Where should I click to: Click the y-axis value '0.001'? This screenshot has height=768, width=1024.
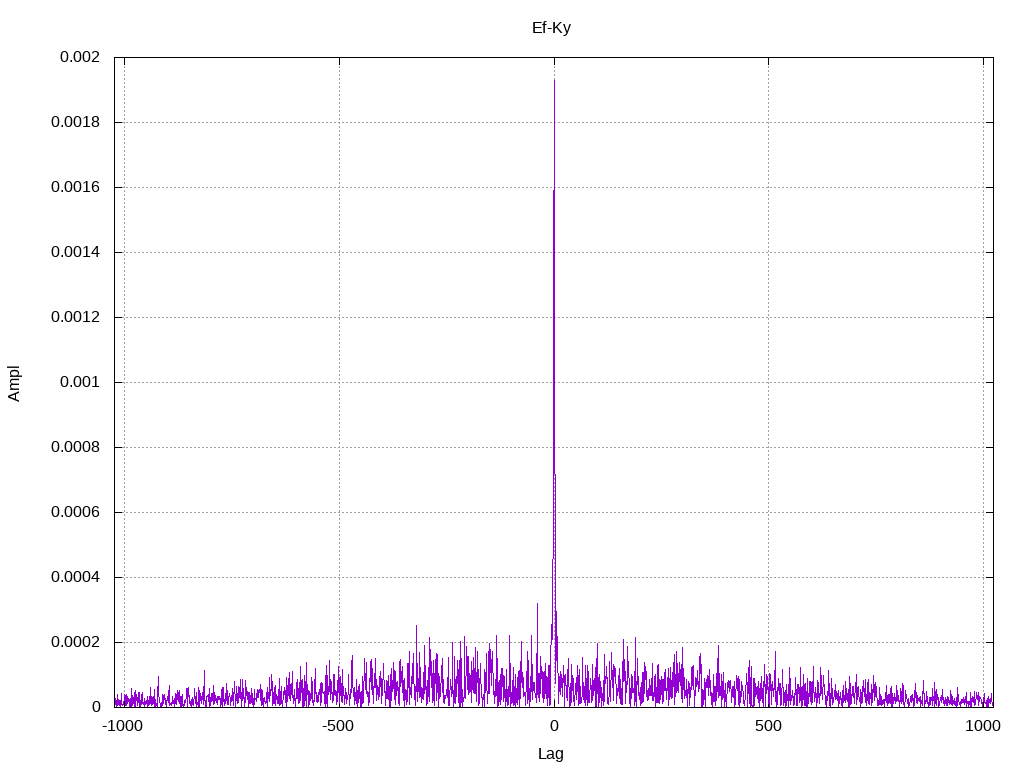[80, 382]
